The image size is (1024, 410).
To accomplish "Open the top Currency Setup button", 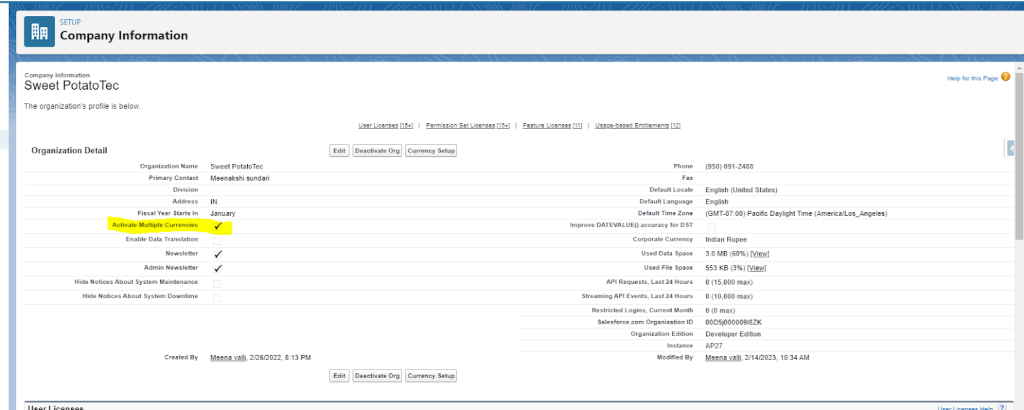I will click(x=431, y=151).
